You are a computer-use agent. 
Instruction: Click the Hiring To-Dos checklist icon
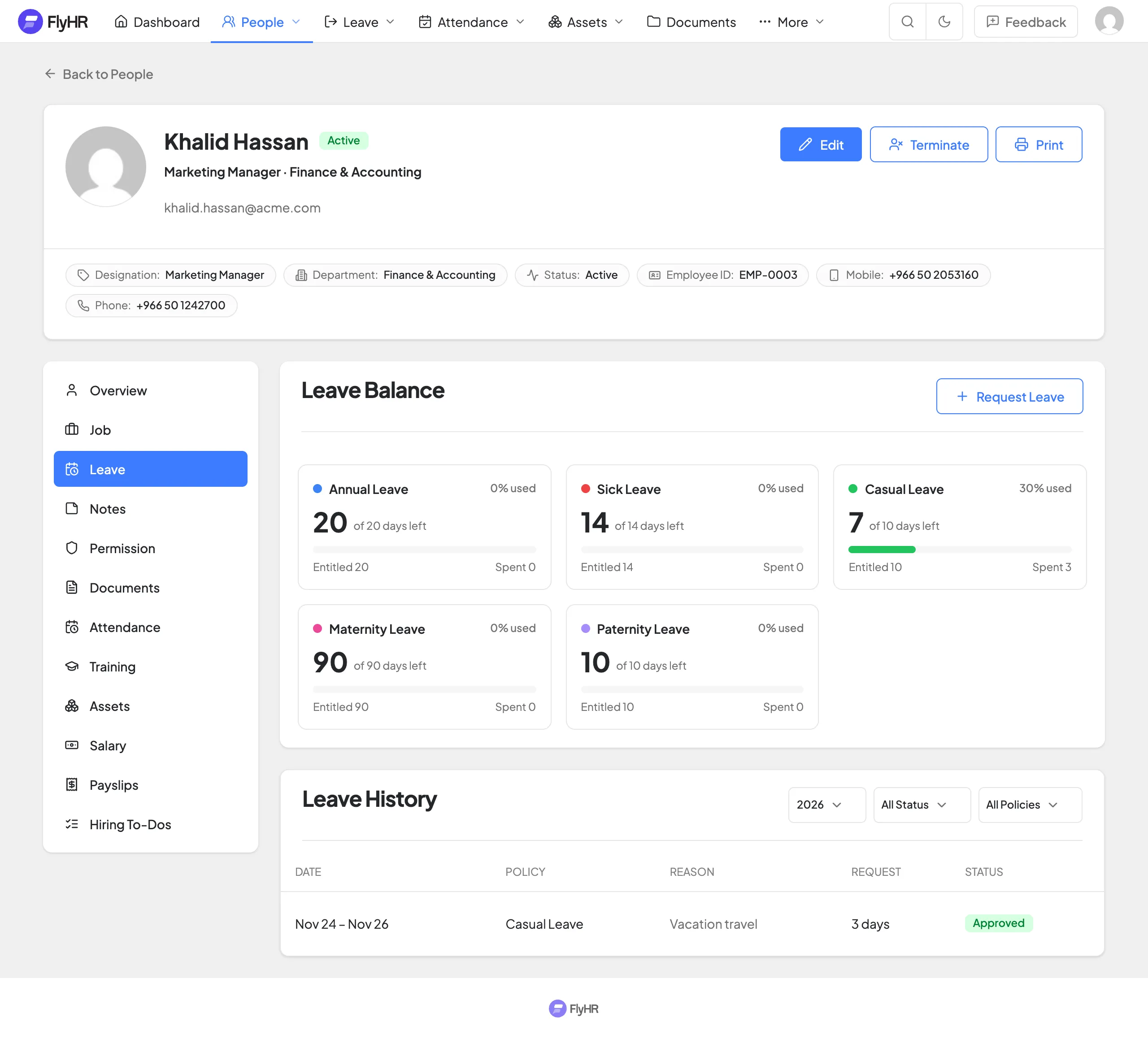[x=72, y=824]
